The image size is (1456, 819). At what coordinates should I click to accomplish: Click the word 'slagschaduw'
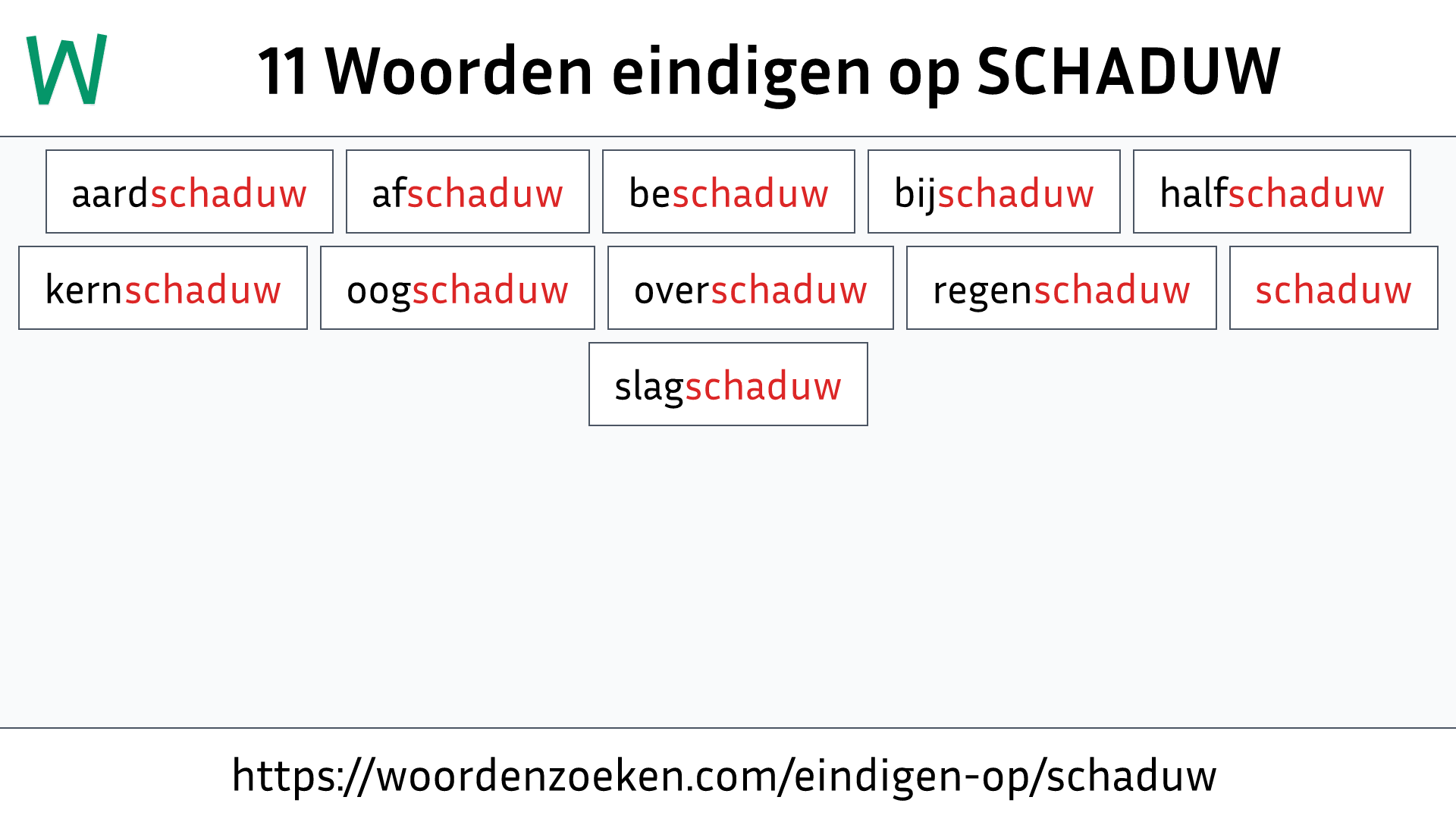click(727, 383)
